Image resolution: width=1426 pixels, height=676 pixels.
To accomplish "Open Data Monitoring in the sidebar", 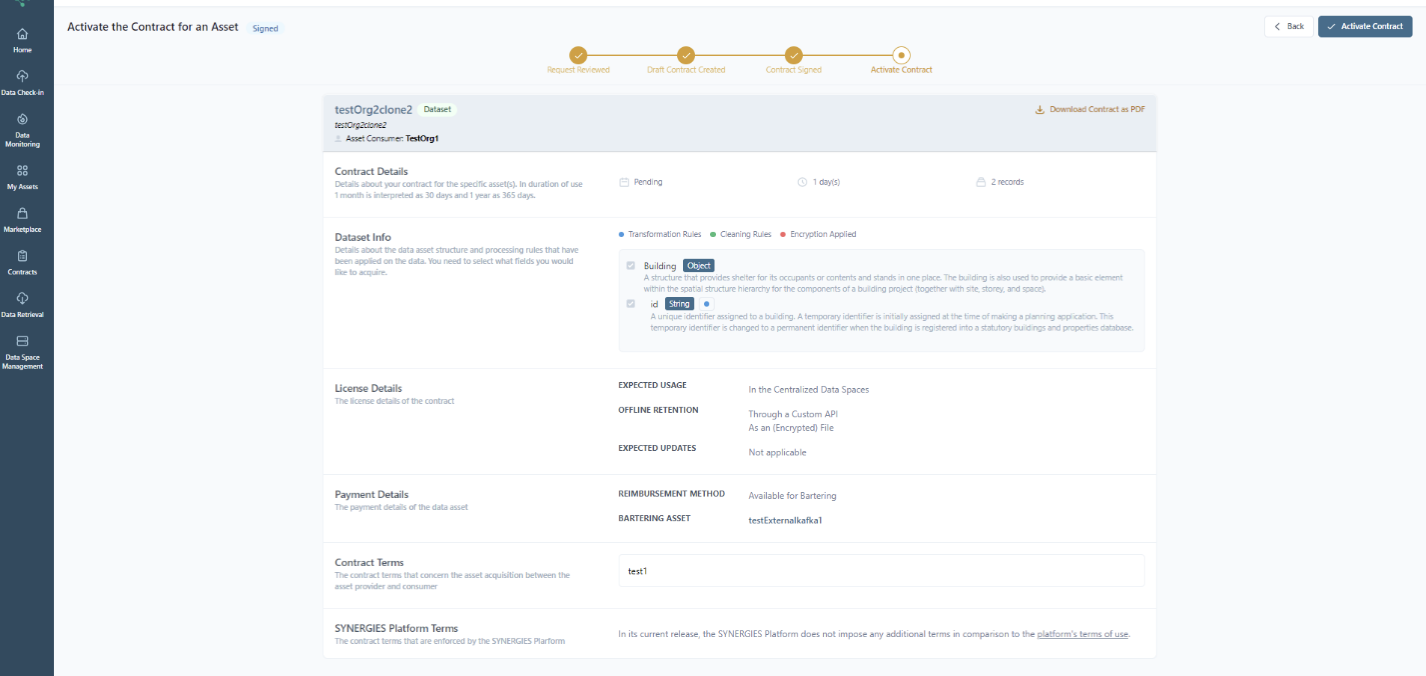I will point(22,119).
